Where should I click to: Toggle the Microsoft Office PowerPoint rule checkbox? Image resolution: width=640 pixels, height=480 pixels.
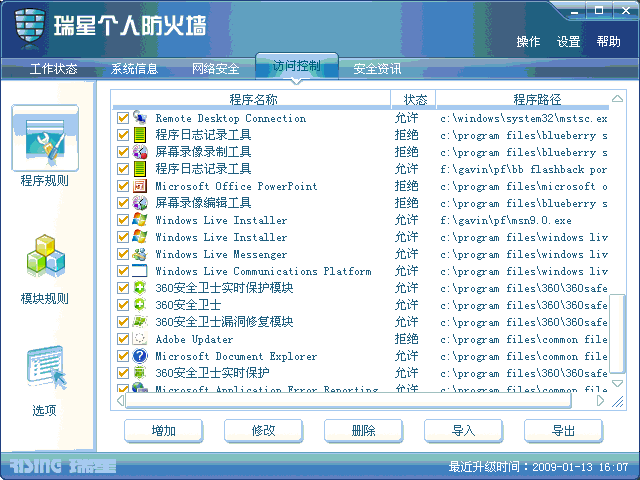tap(123, 186)
